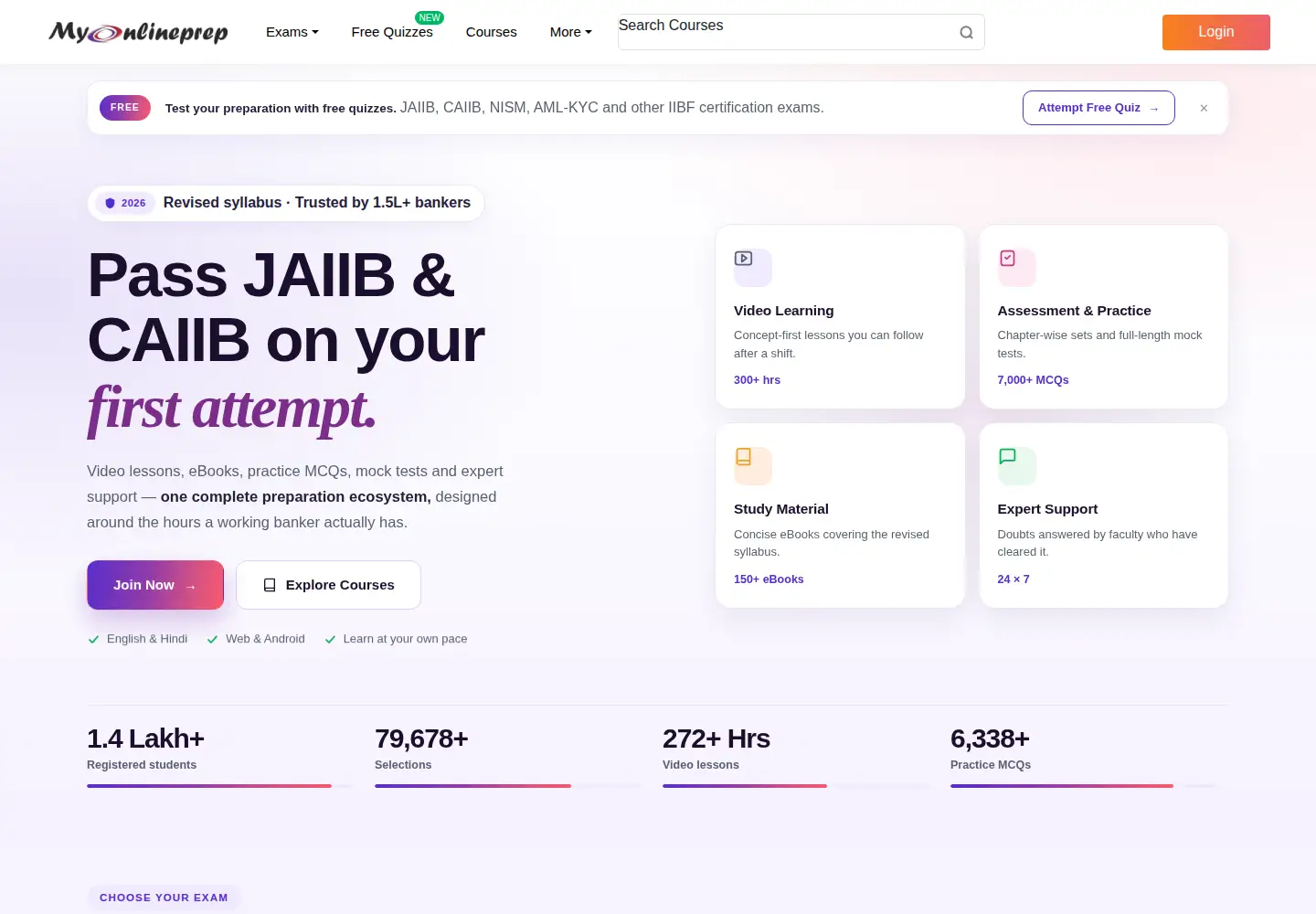Click the Assessment & Practice checklist icon
This screenshot has width=1316, height=914.
point(1007,259)
